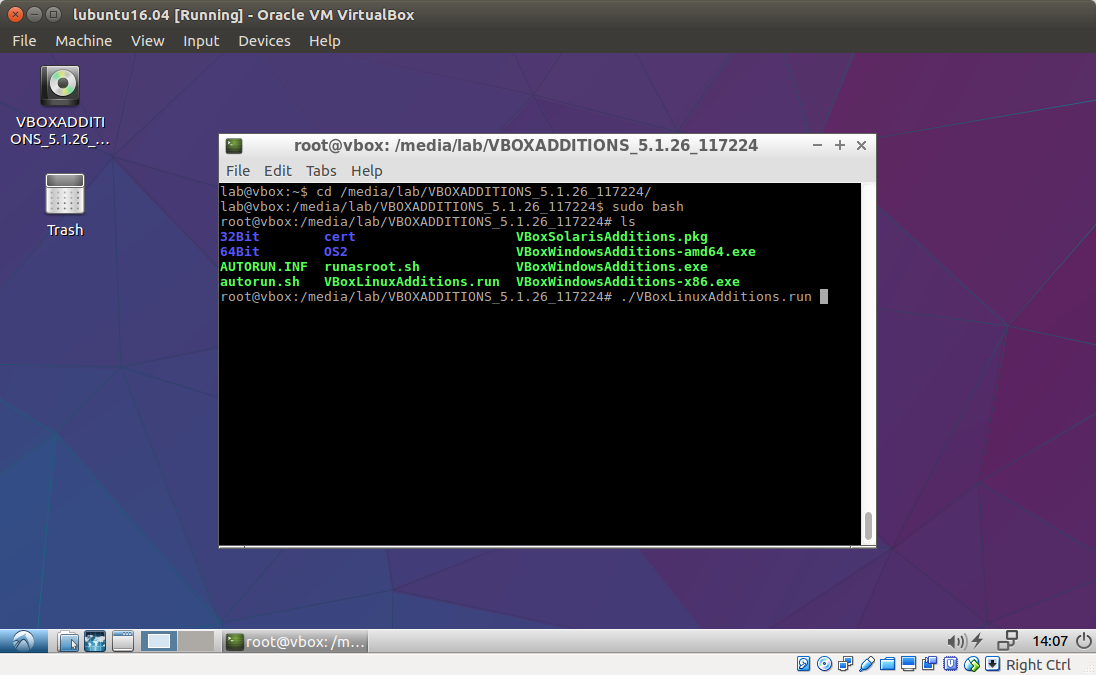Viewport: 1096px width, 675px height.
Task: Activate the root@vbox terminal taskbar button
Action: click(296, 641)
